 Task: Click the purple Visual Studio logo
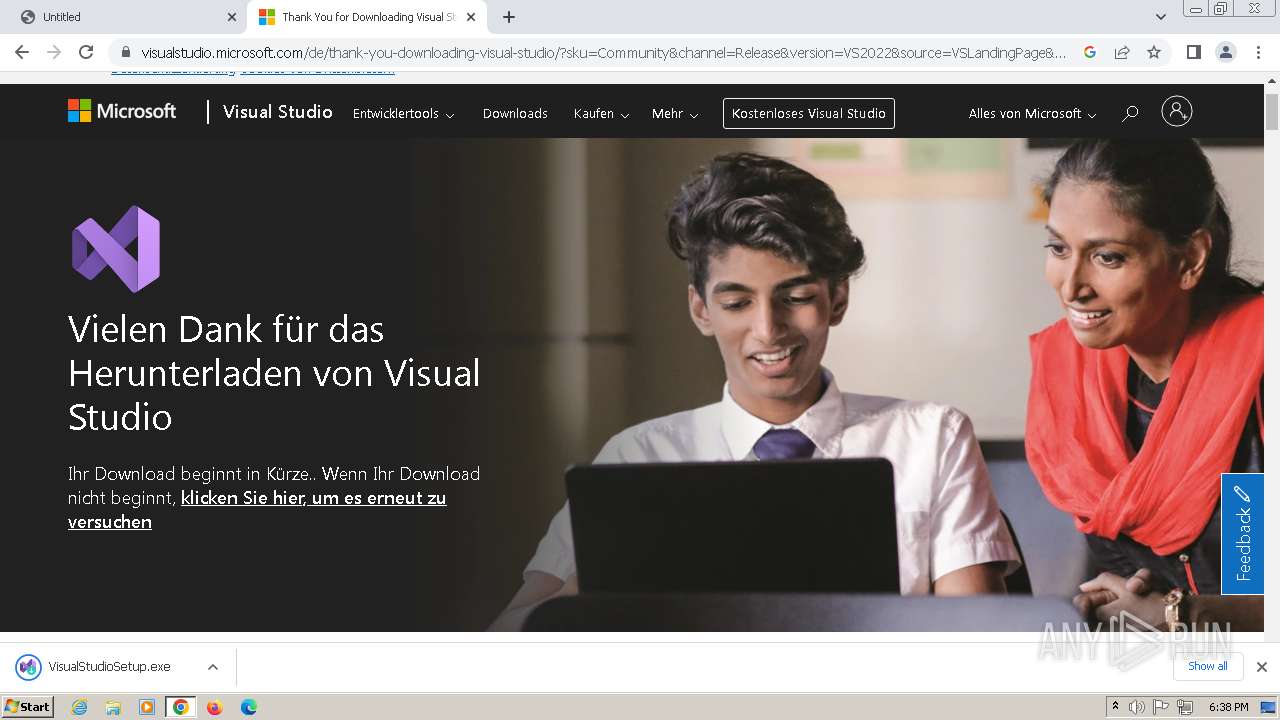(x=116, y=249)
